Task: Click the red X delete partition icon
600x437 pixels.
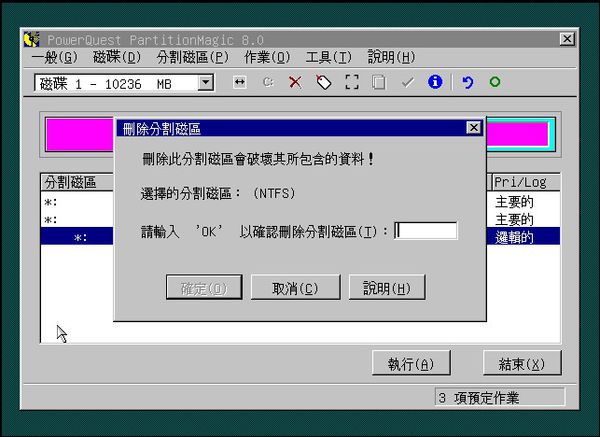Action: (x=295, y=82)
